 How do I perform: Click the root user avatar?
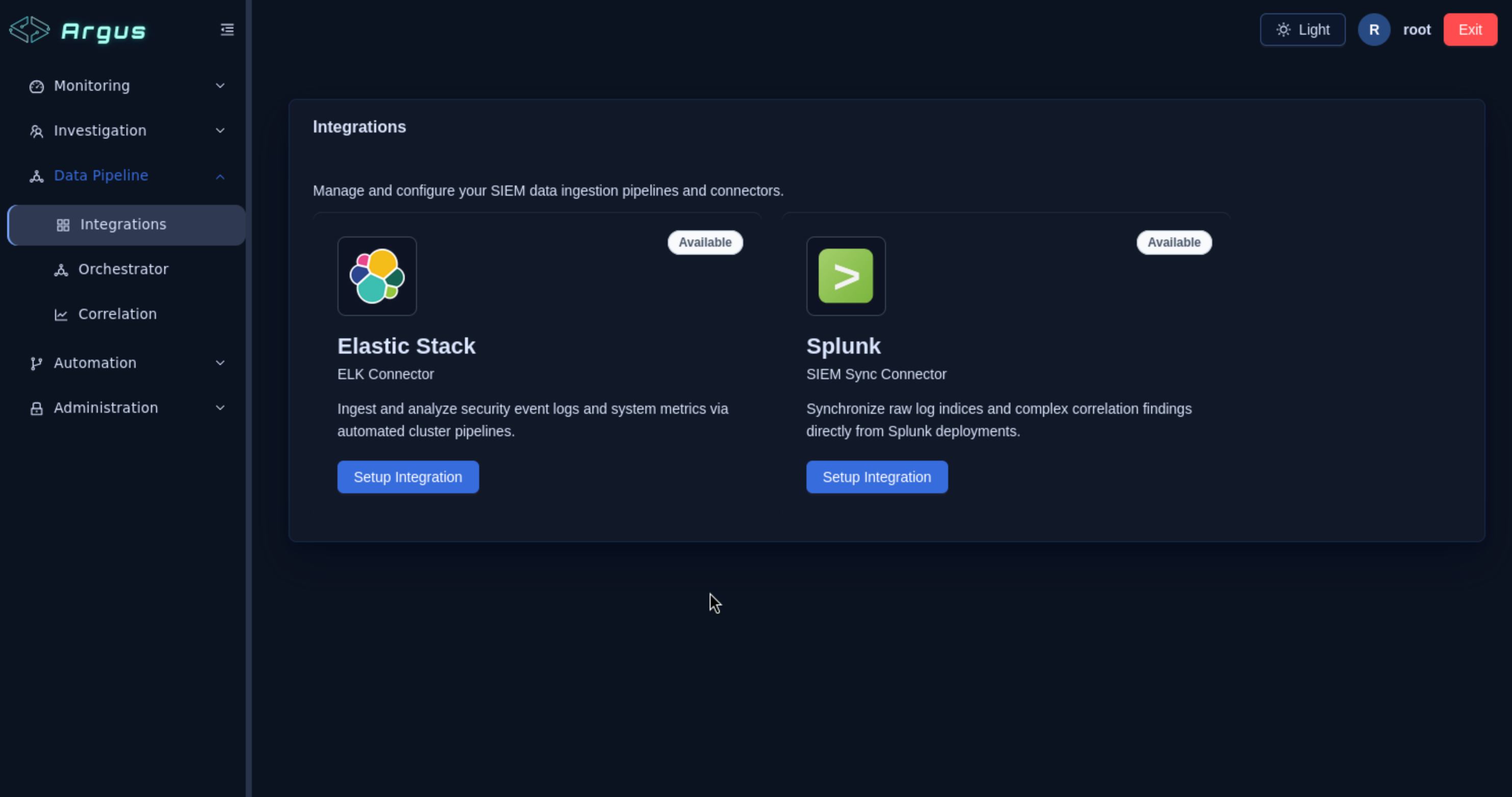pyautogui.click(x=1373, y=30)
